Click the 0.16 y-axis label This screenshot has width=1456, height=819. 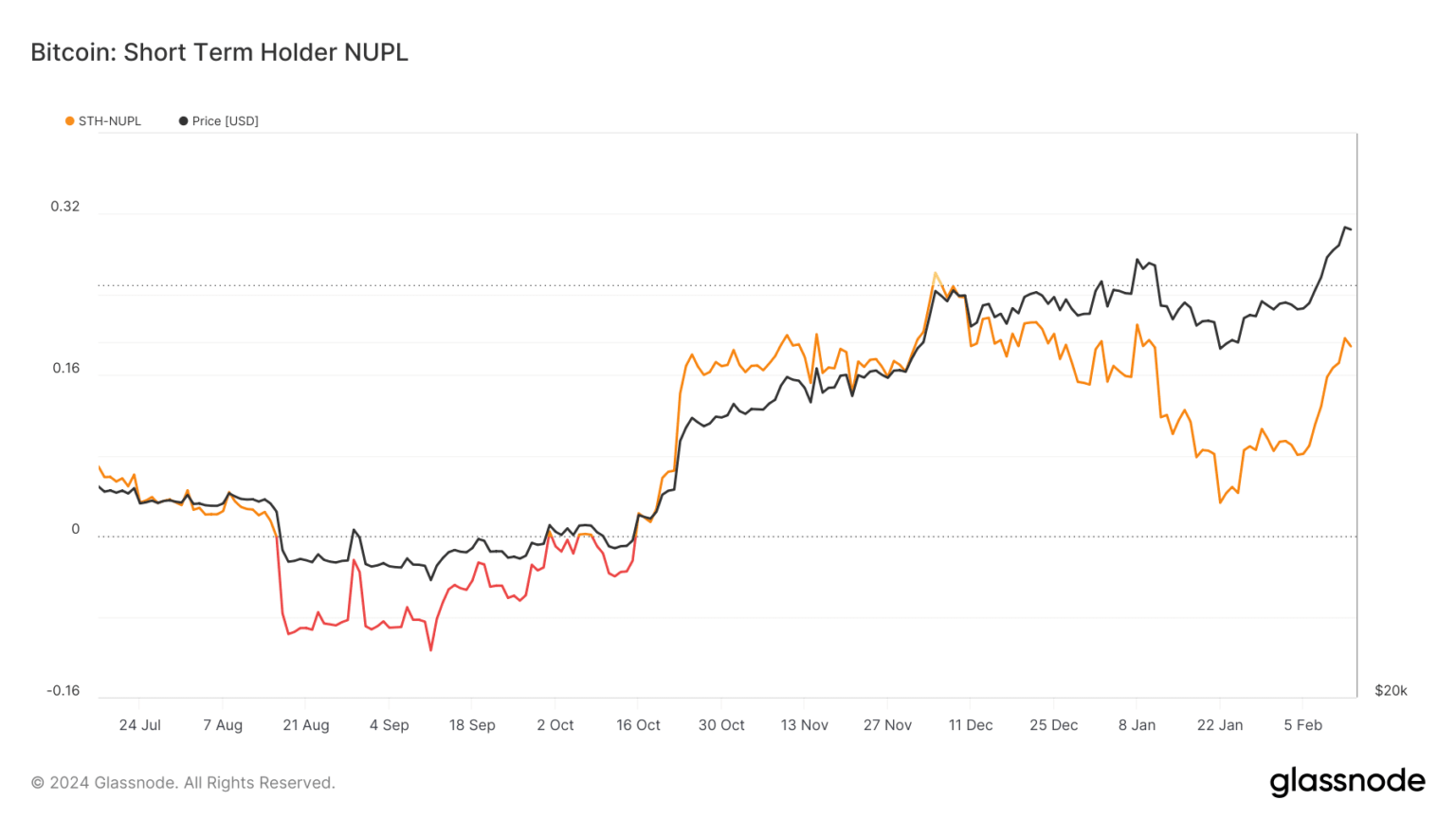click(x=66, y=368)
